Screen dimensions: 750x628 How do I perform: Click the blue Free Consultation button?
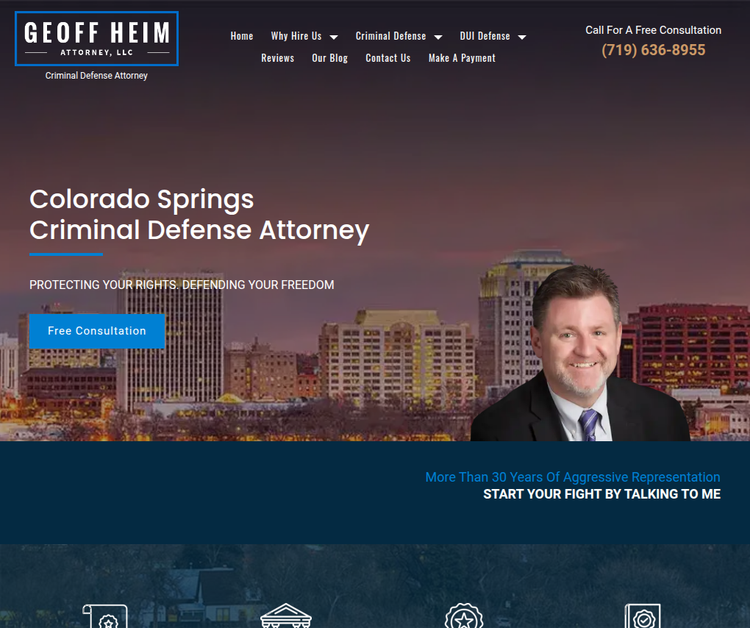tap(97, 331)
